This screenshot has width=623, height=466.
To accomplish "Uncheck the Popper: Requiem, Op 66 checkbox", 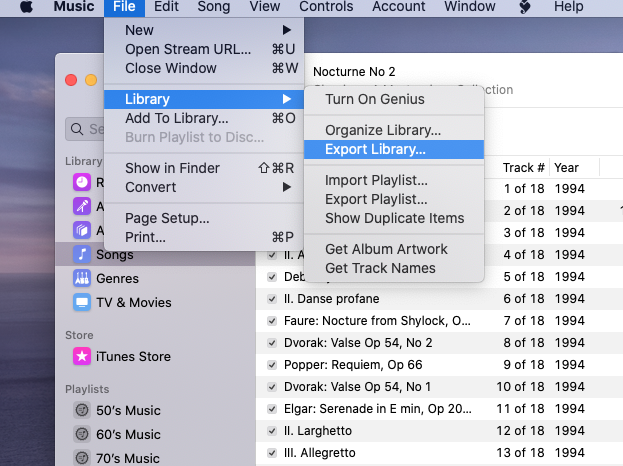I will (x=272, y=365).
